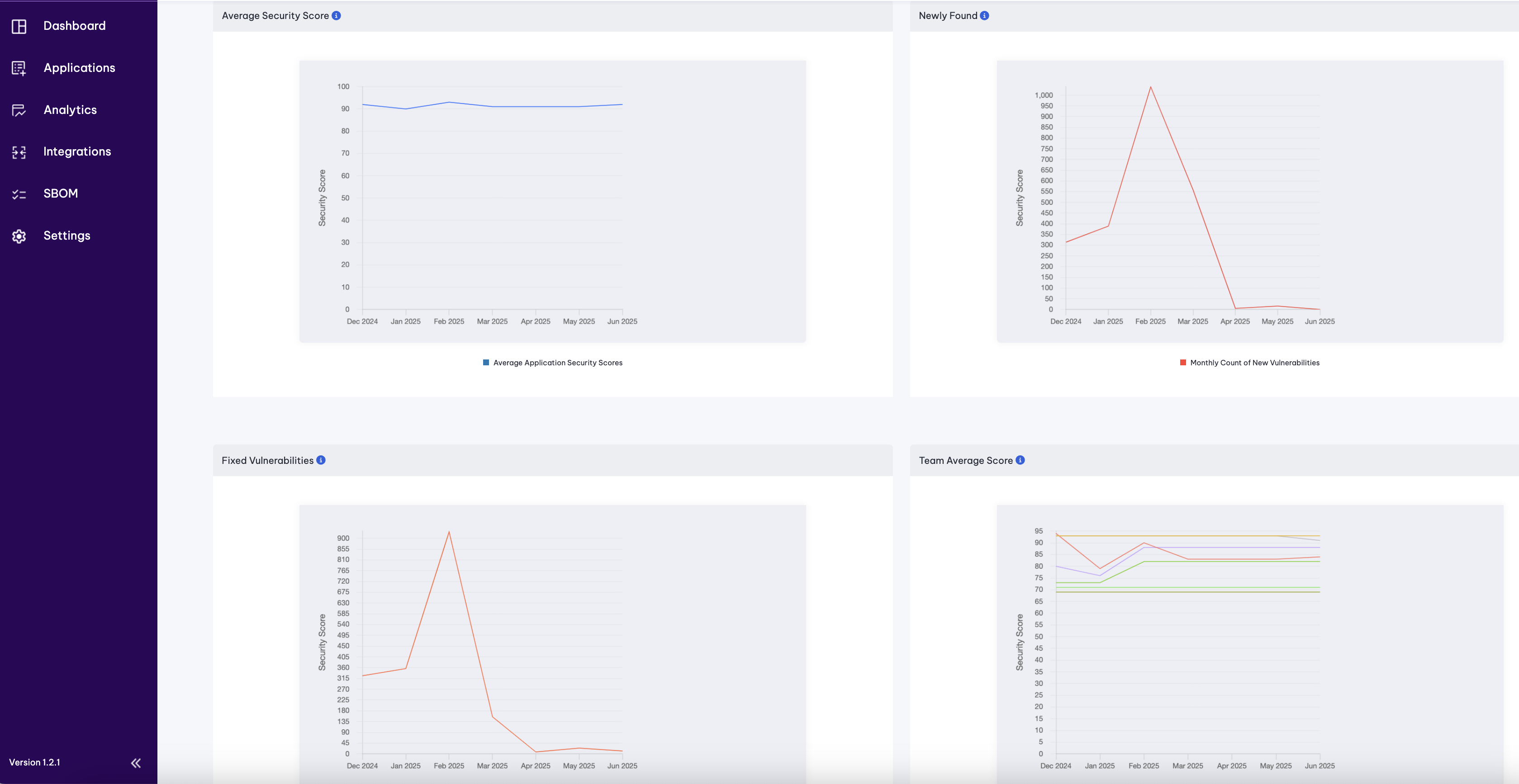Open the Analytics menu item
Screen dimensions: 1519x784
click(x=70, y=109)
